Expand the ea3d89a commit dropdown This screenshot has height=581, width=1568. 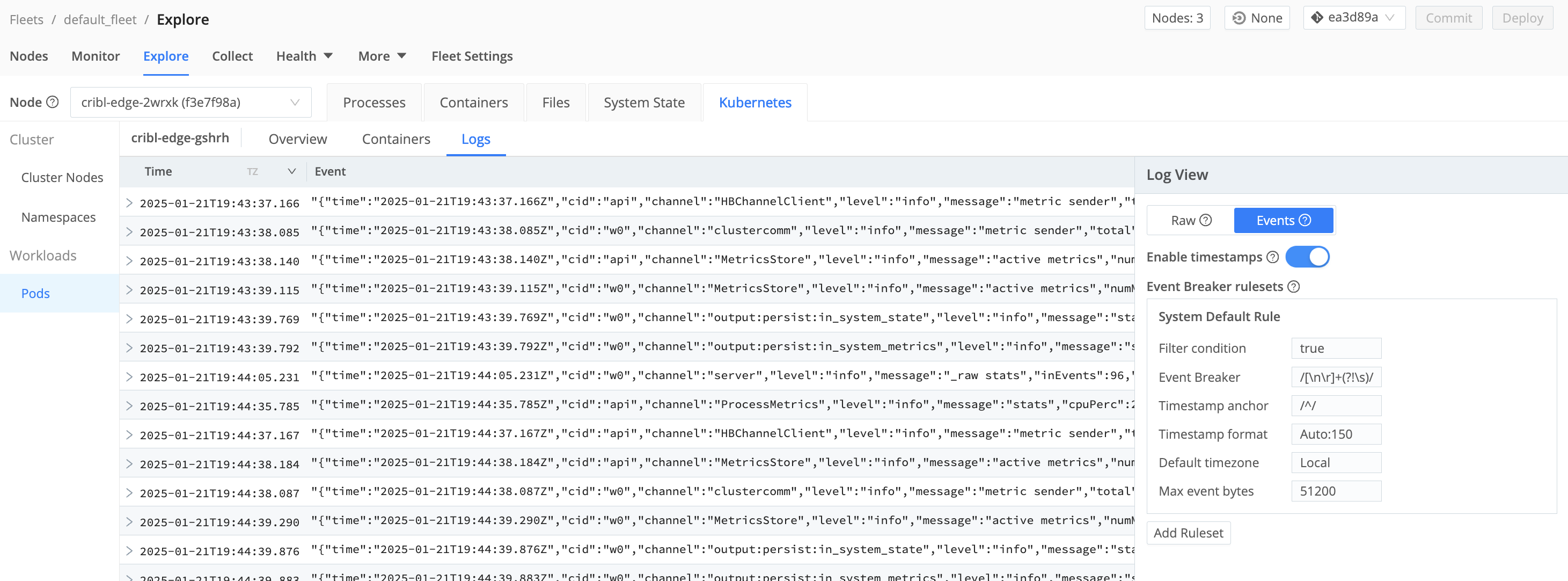[1391, 18]
